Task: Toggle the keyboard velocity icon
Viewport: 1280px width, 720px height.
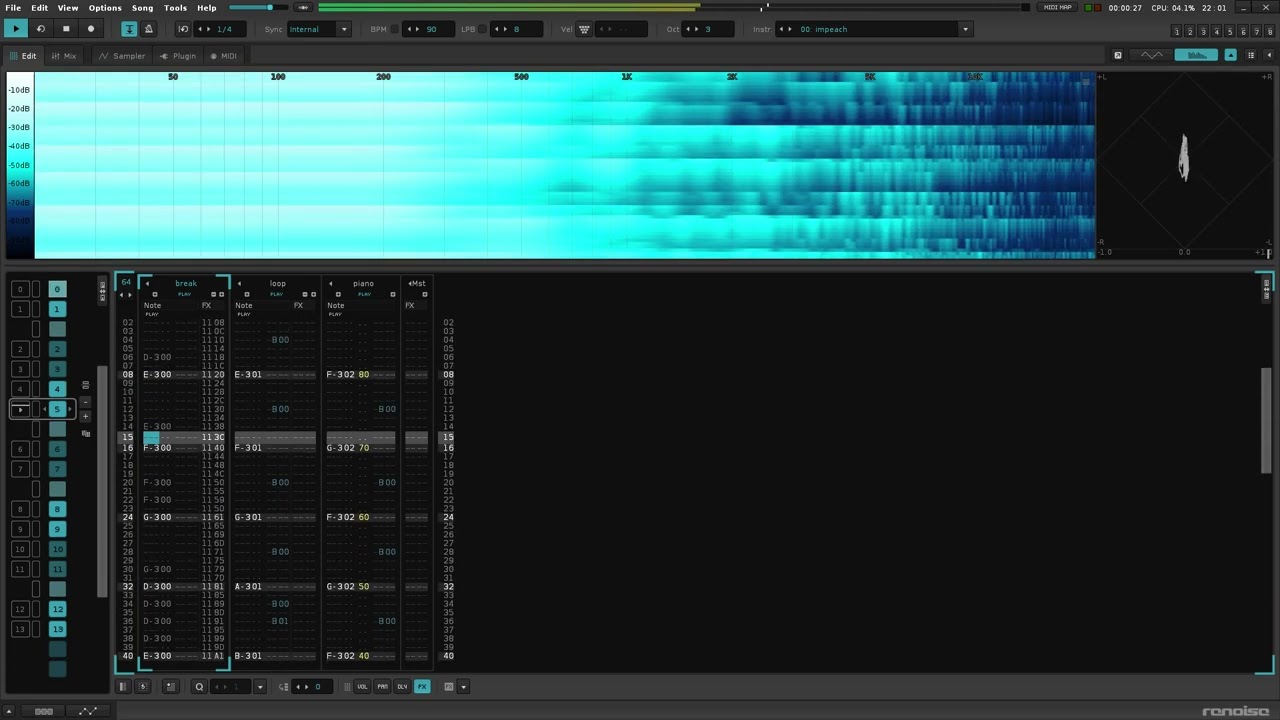Action: coord(584,29)
